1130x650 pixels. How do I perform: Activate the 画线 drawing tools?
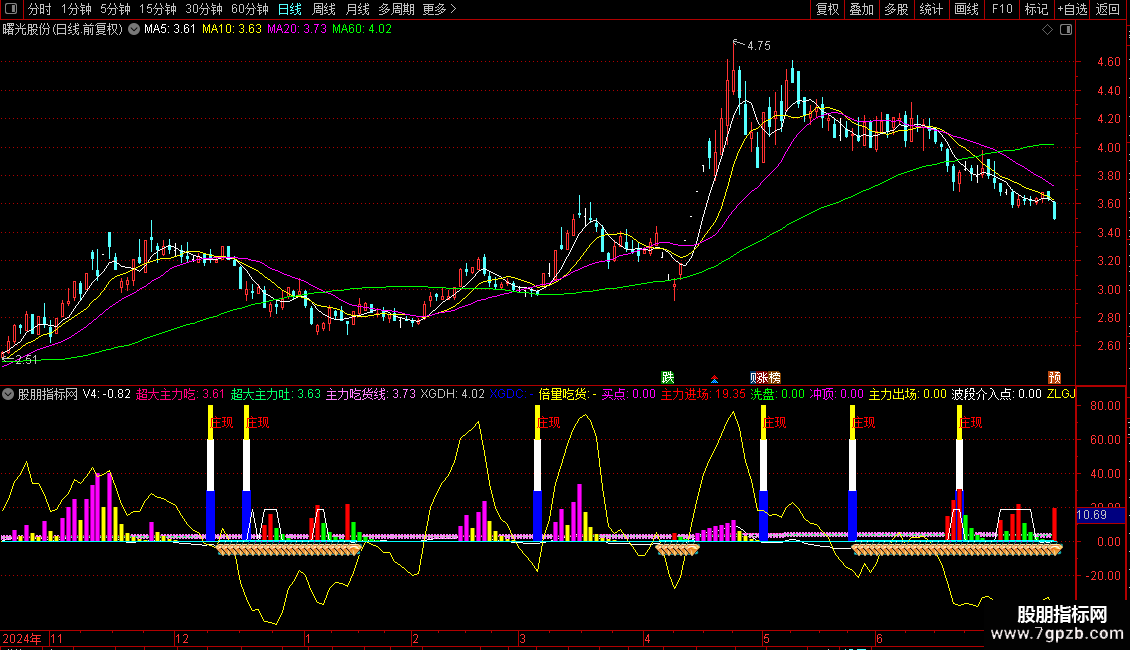tap(966, 9)
